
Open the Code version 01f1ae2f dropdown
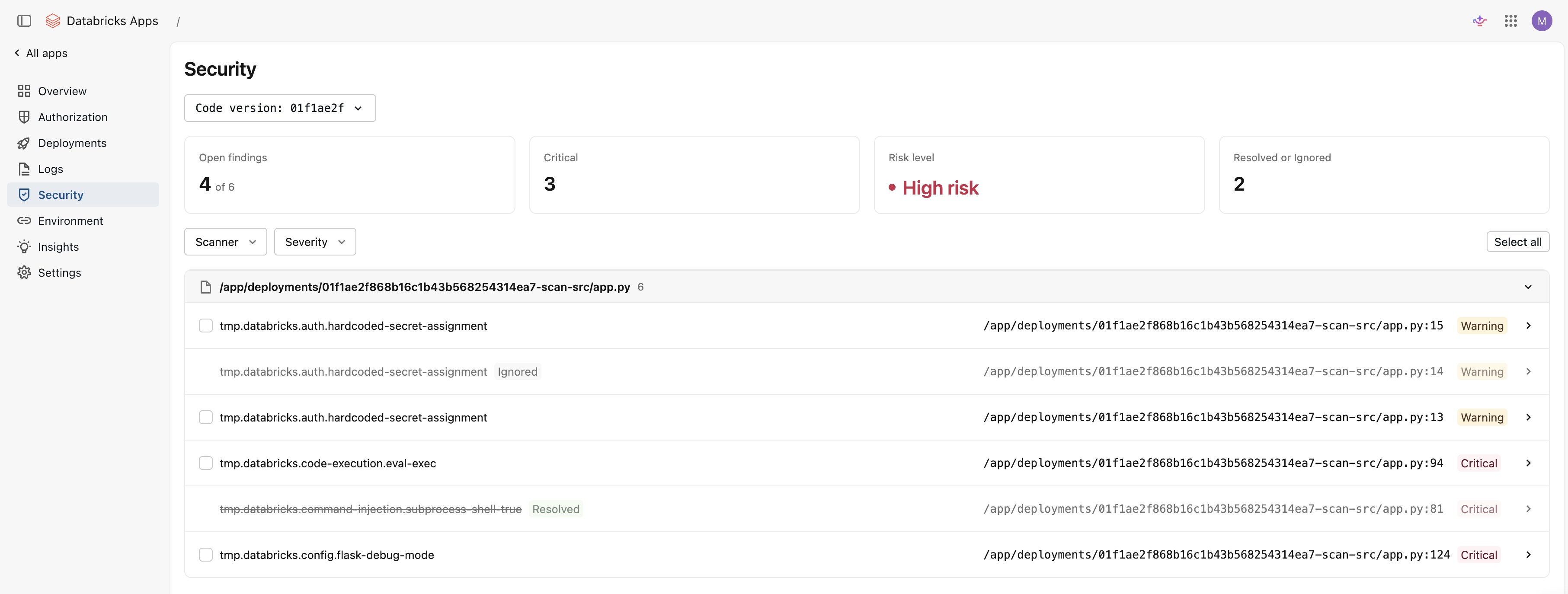280,108
